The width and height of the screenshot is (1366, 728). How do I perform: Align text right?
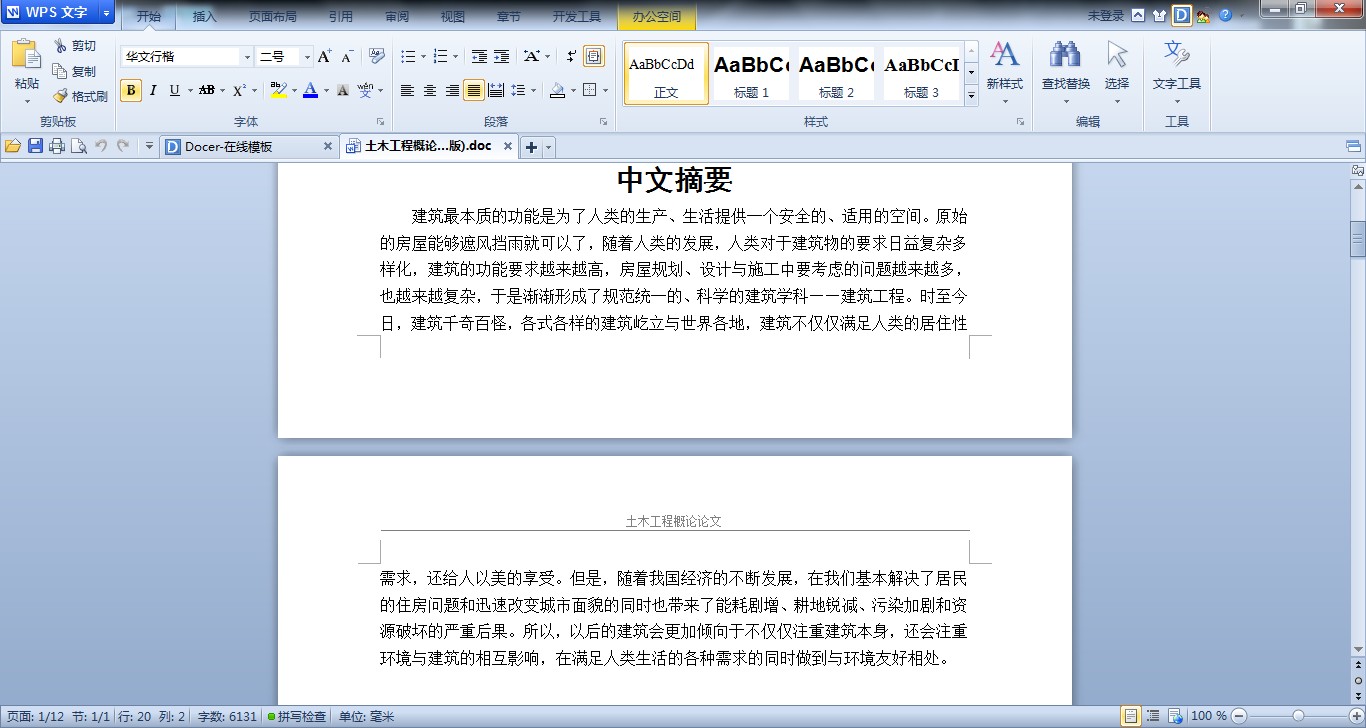coord(452,90)
